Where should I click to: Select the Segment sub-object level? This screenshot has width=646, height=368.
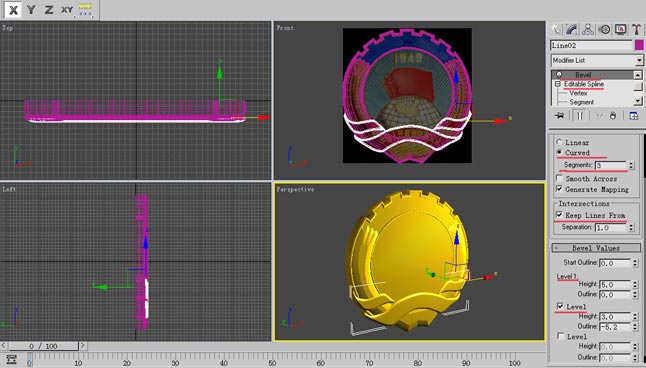point(581,102)
